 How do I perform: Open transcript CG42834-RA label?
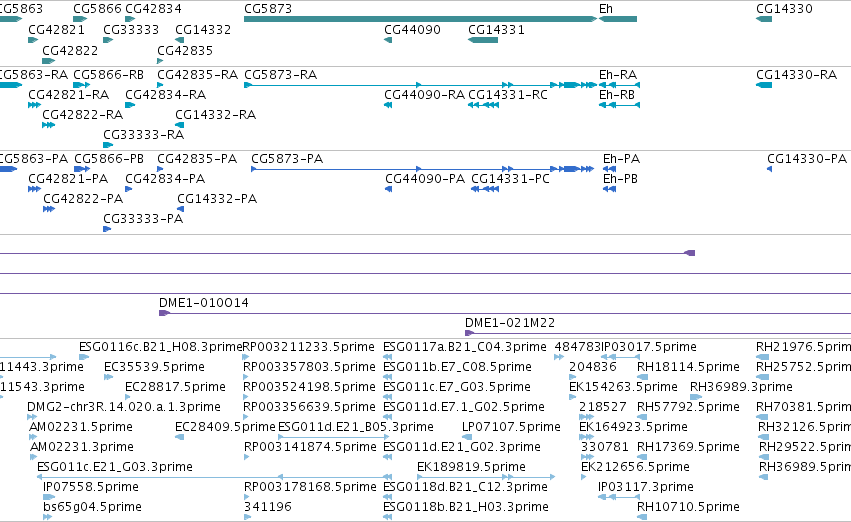coord(166,95)
